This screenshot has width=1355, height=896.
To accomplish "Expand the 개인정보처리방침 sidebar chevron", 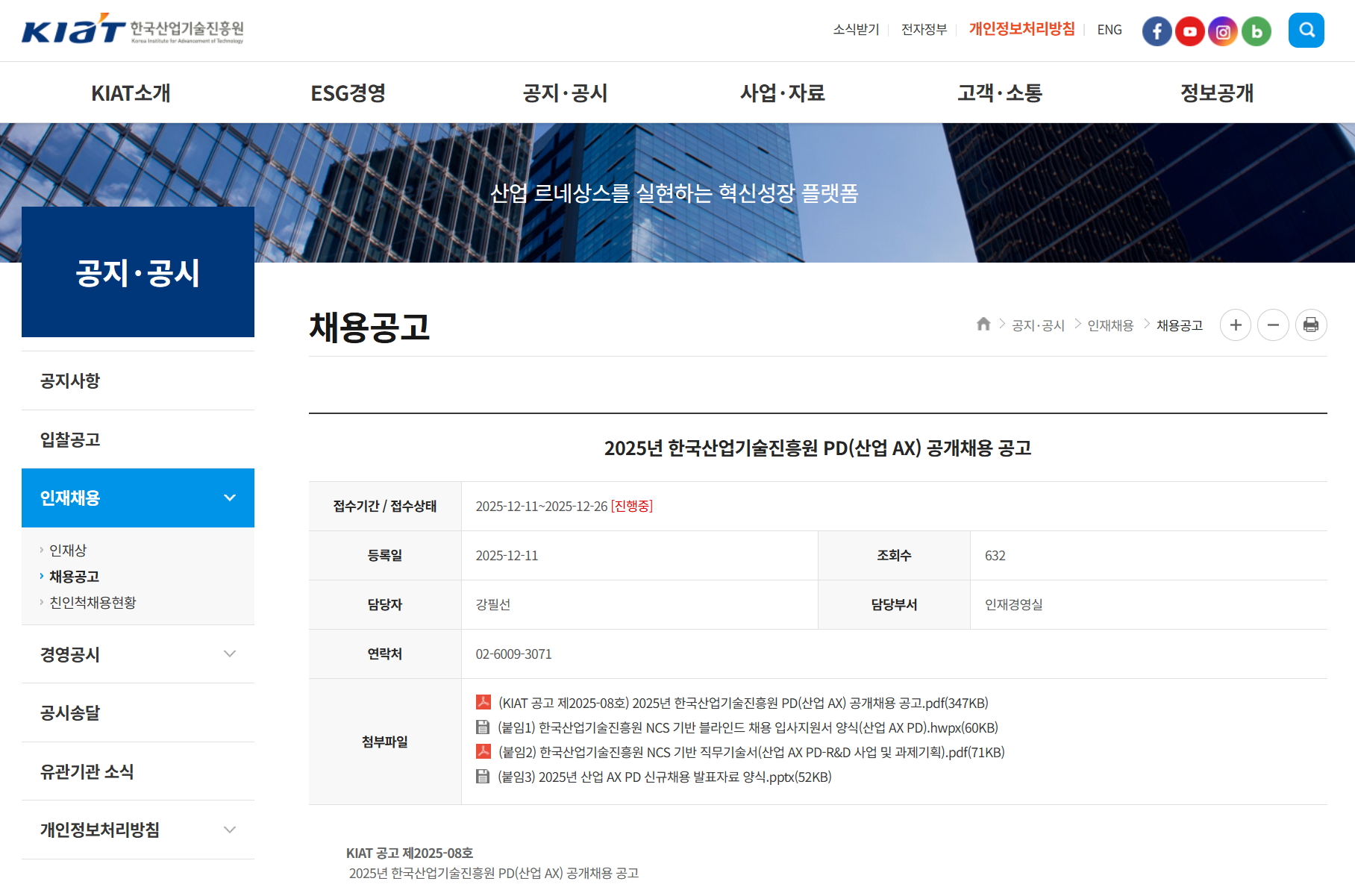I will point(230,830).
